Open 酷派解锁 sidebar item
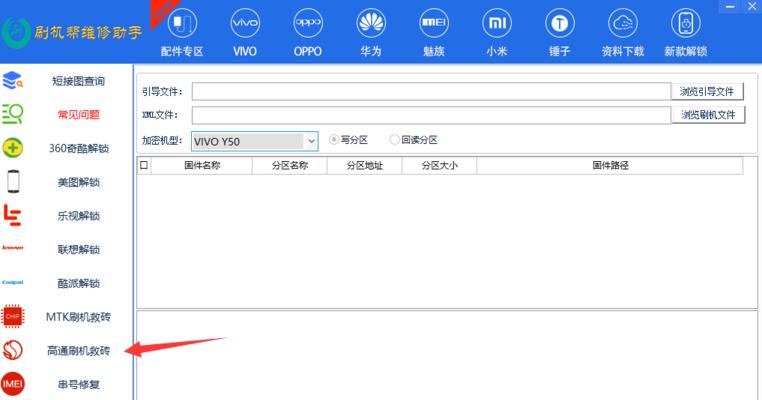This screenshot has height=400, width=762. coord(79,283)
